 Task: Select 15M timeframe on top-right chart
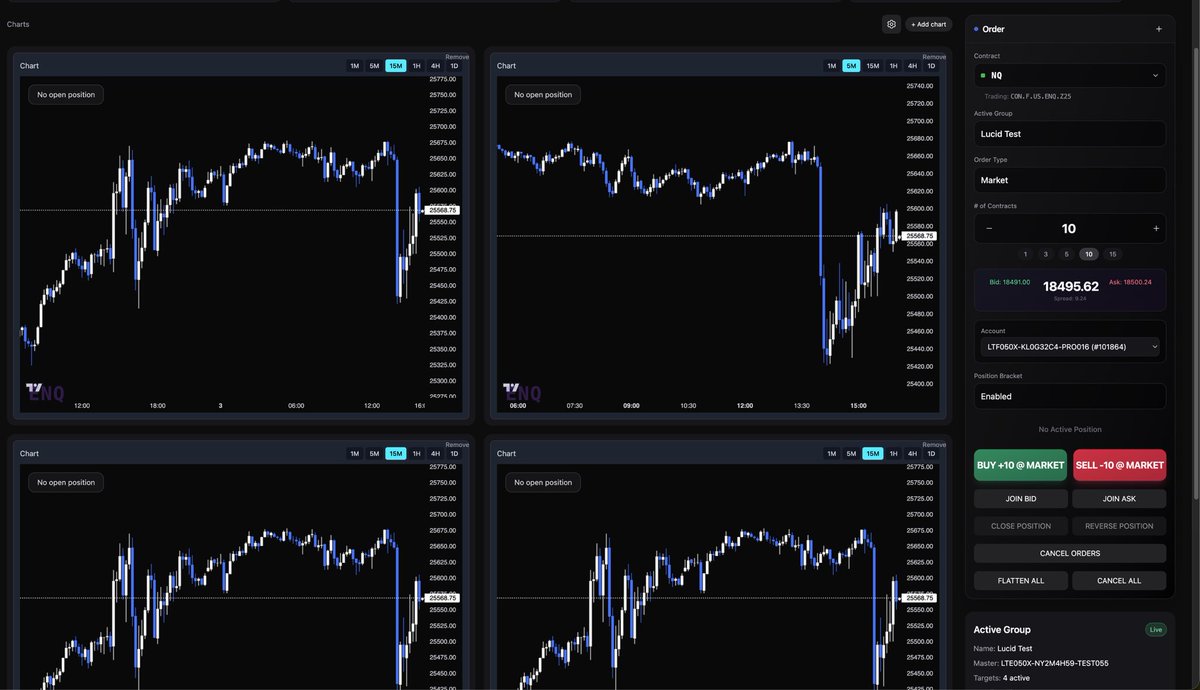[x=873, y=66]
